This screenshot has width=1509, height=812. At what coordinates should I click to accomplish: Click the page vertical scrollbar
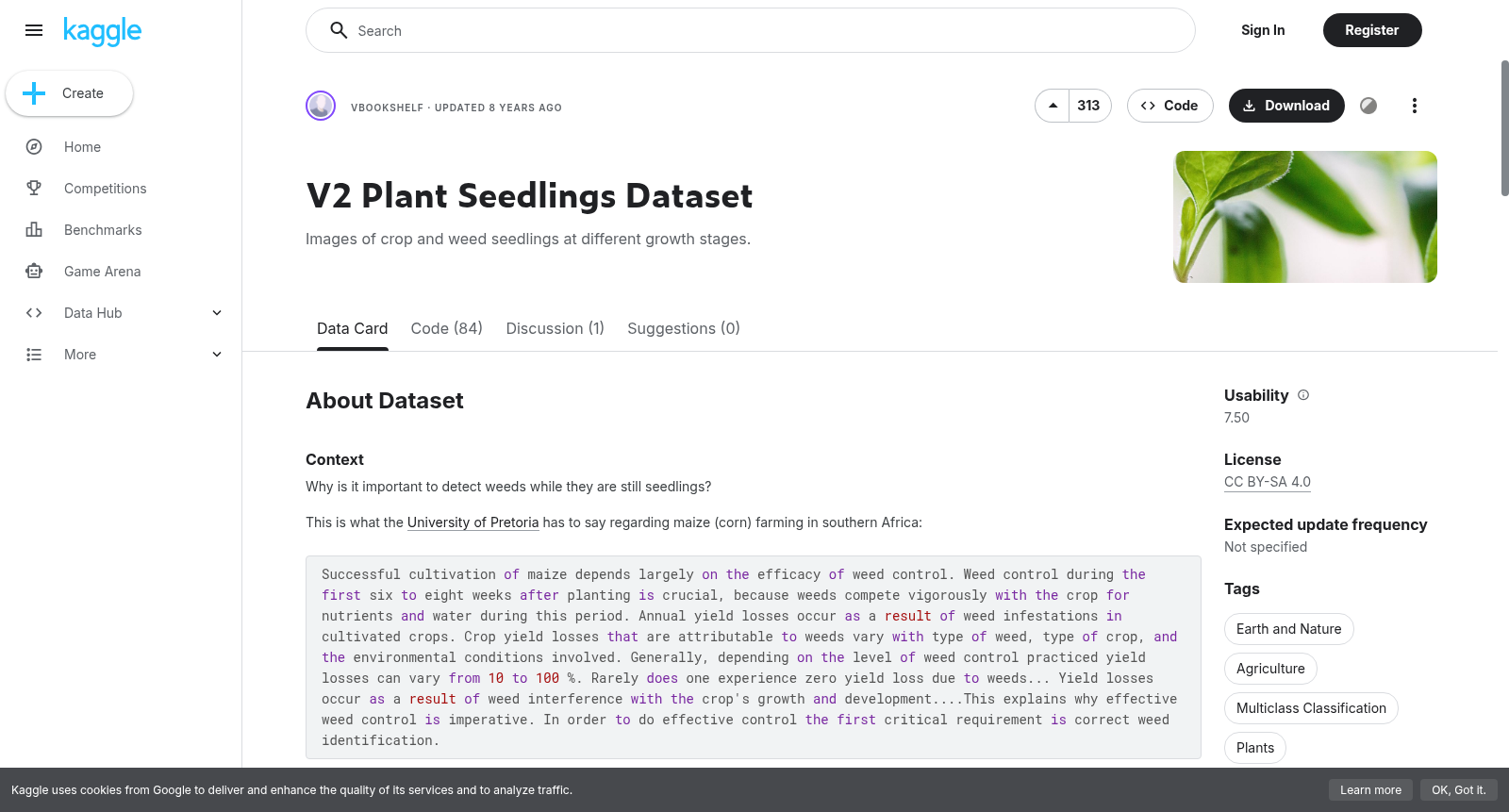click(1504, 128)
